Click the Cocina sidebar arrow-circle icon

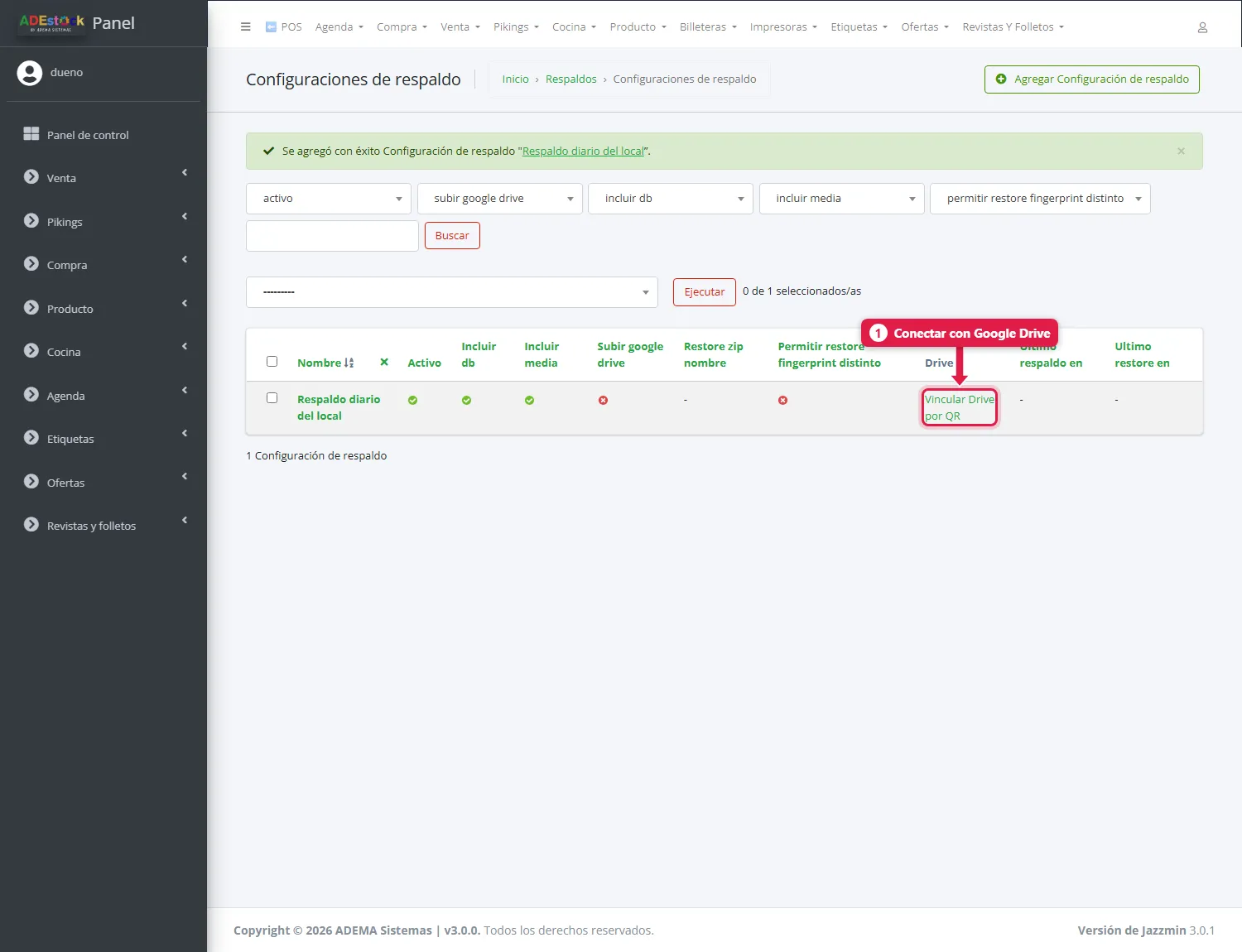click(x=31, y=351)
